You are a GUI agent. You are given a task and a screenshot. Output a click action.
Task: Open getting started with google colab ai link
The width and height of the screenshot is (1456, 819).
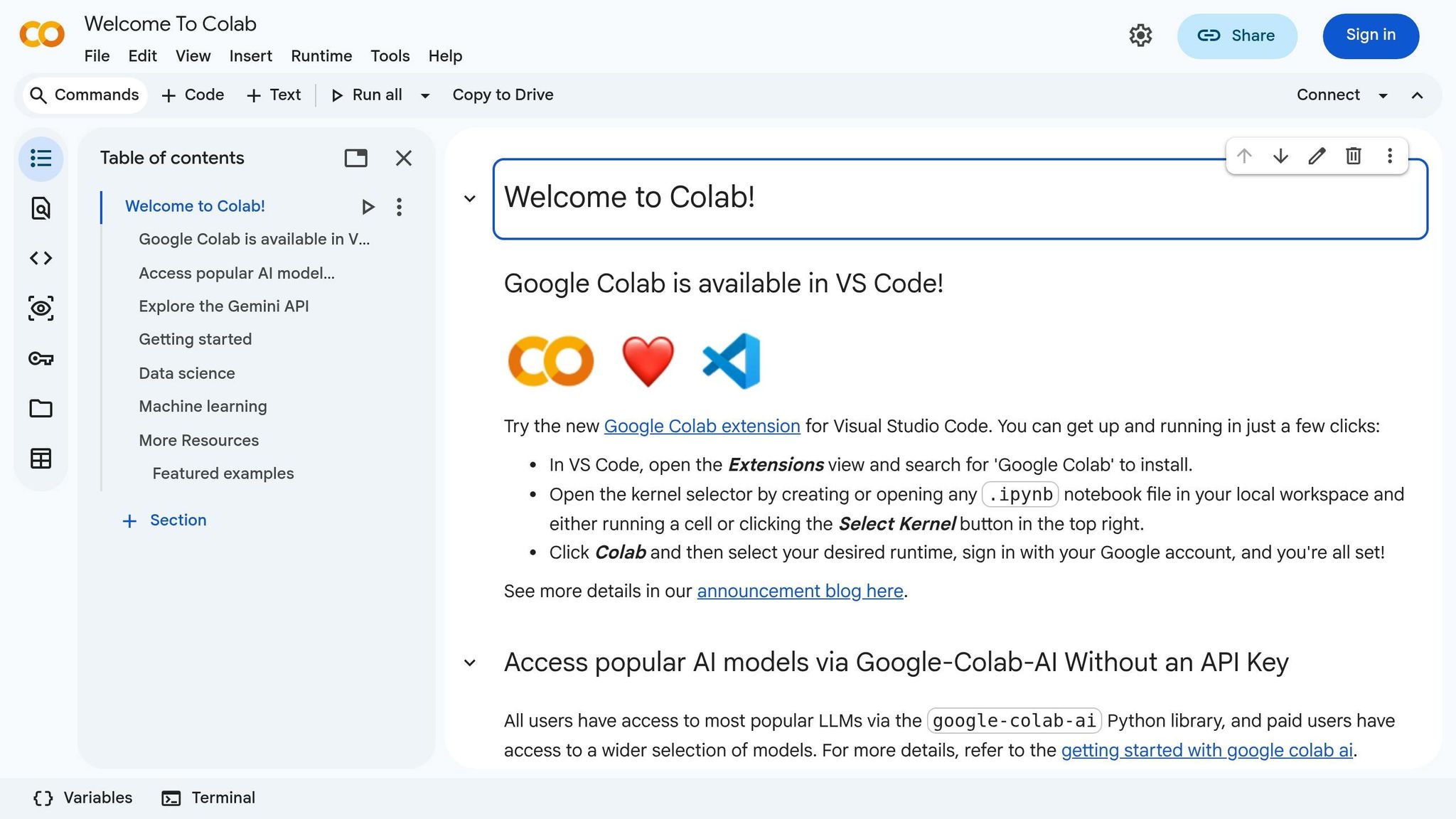coord(1206,751)
